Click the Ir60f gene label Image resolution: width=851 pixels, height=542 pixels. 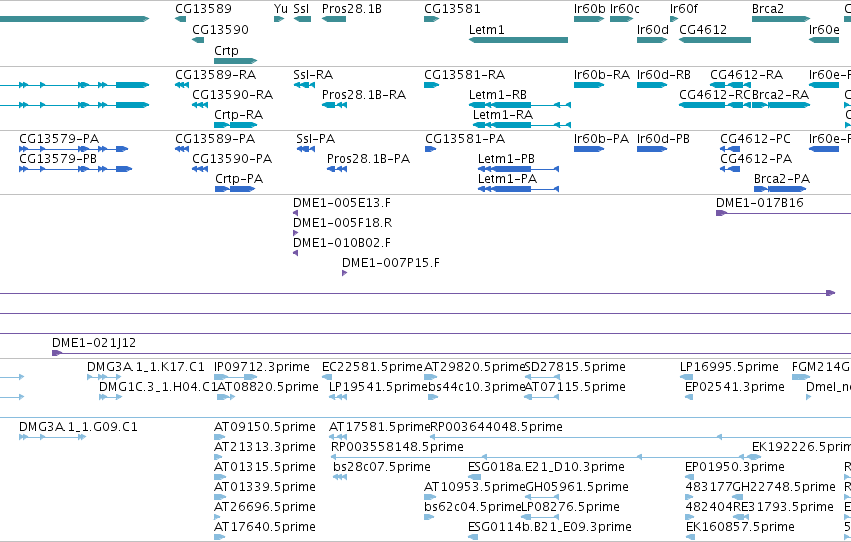point(684,9)
